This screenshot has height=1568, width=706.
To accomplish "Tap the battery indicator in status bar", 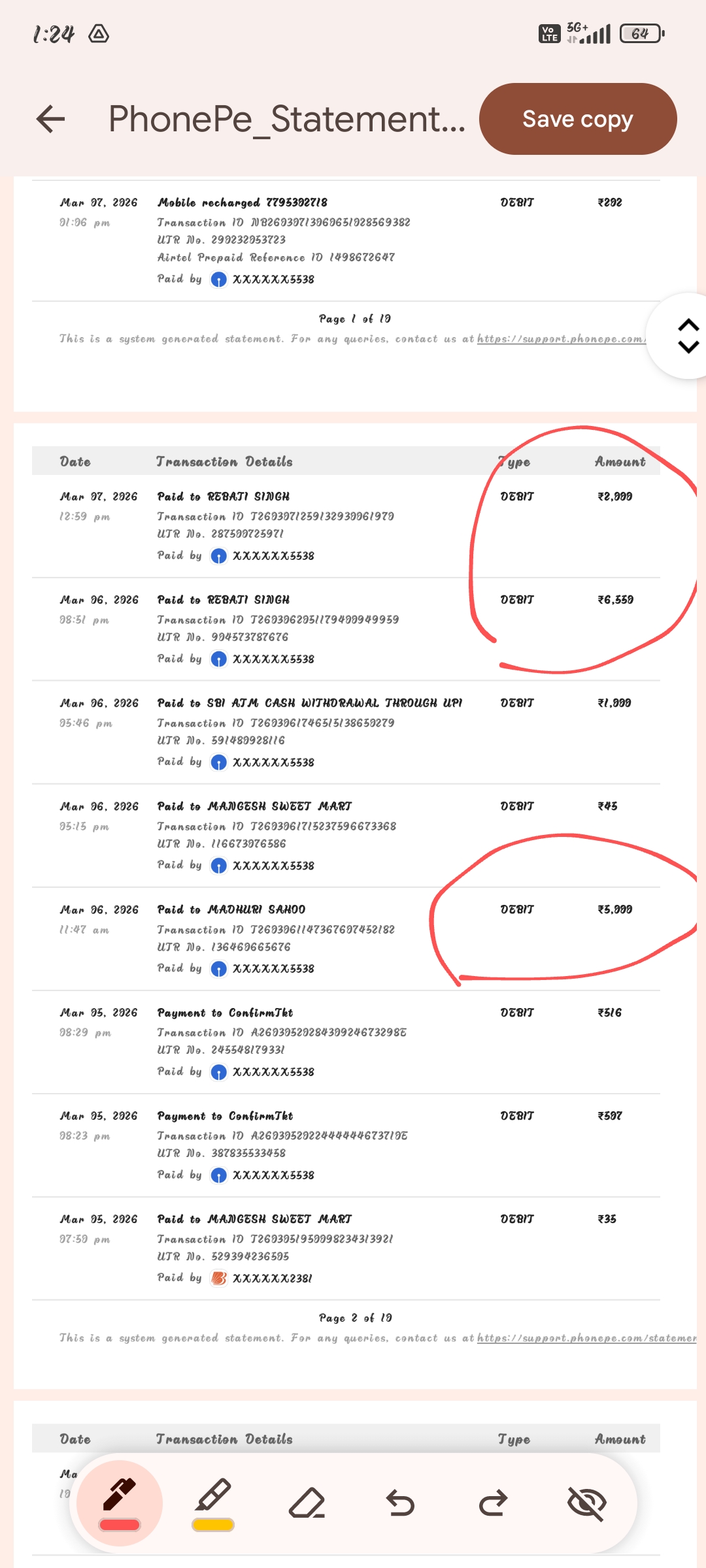I will [x=641, y=33].
